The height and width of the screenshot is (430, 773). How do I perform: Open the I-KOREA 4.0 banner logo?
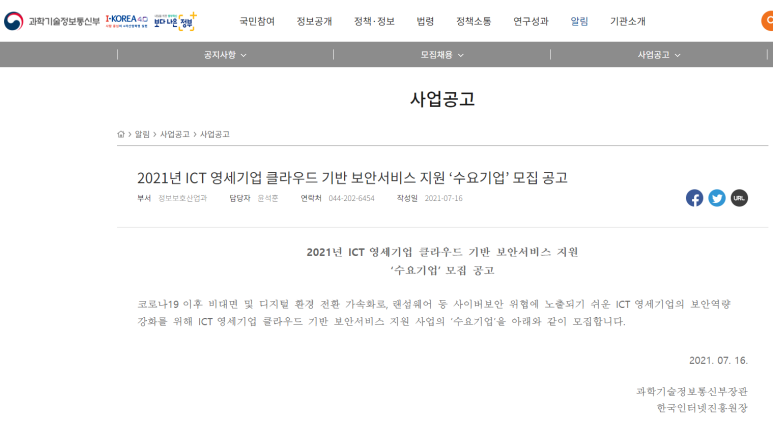[127, 21]
